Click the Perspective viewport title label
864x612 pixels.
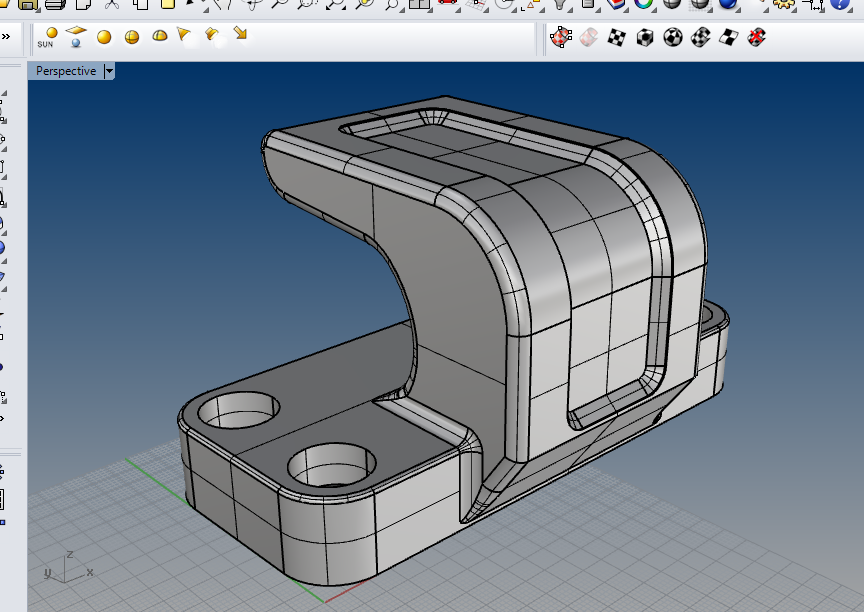tap(66, 71)
